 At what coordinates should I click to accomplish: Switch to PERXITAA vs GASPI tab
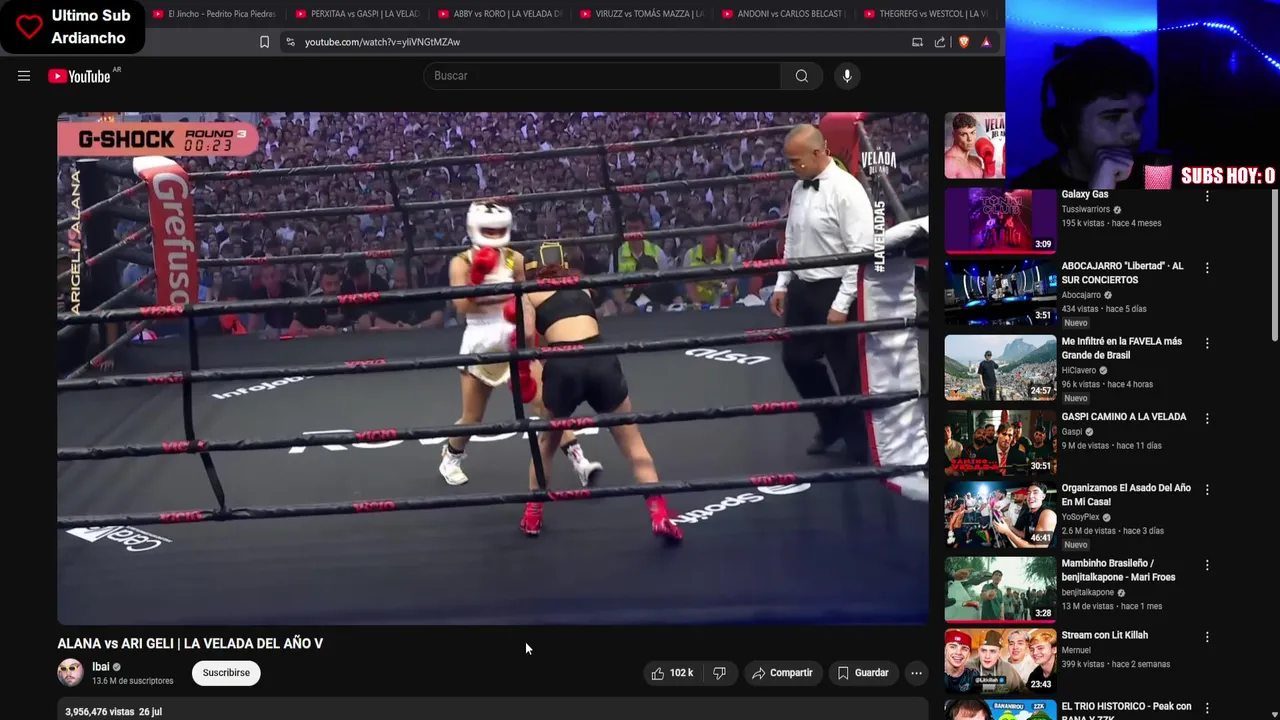(357, 14)
